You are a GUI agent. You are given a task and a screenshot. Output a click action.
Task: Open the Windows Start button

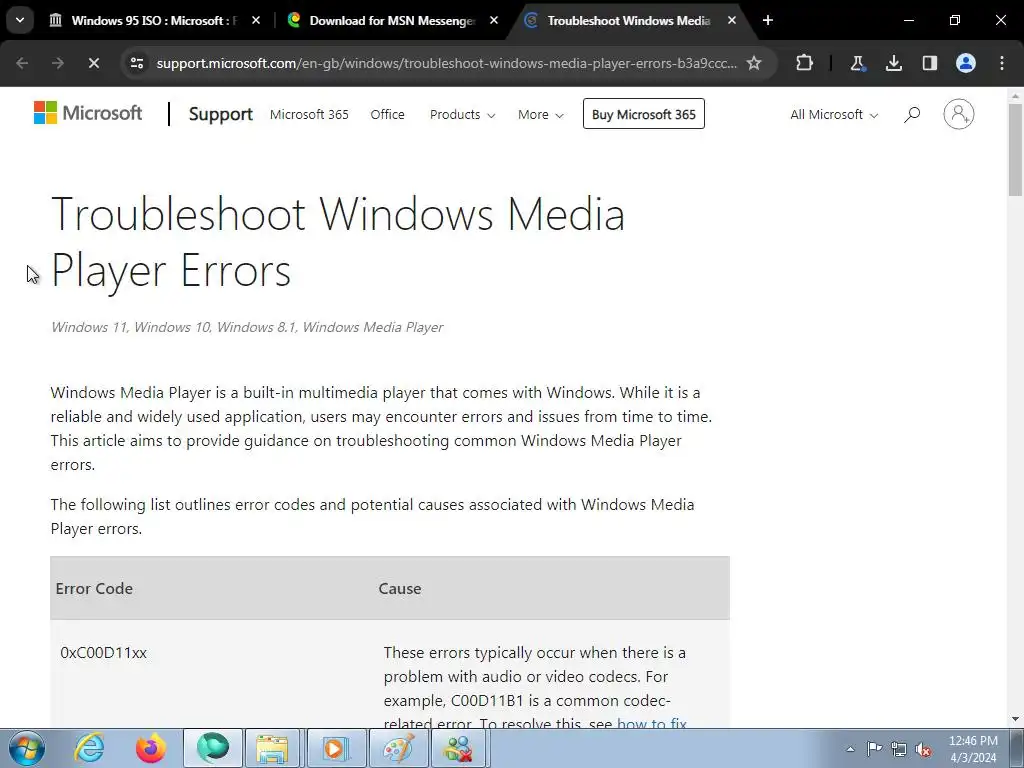pos(27,748)
